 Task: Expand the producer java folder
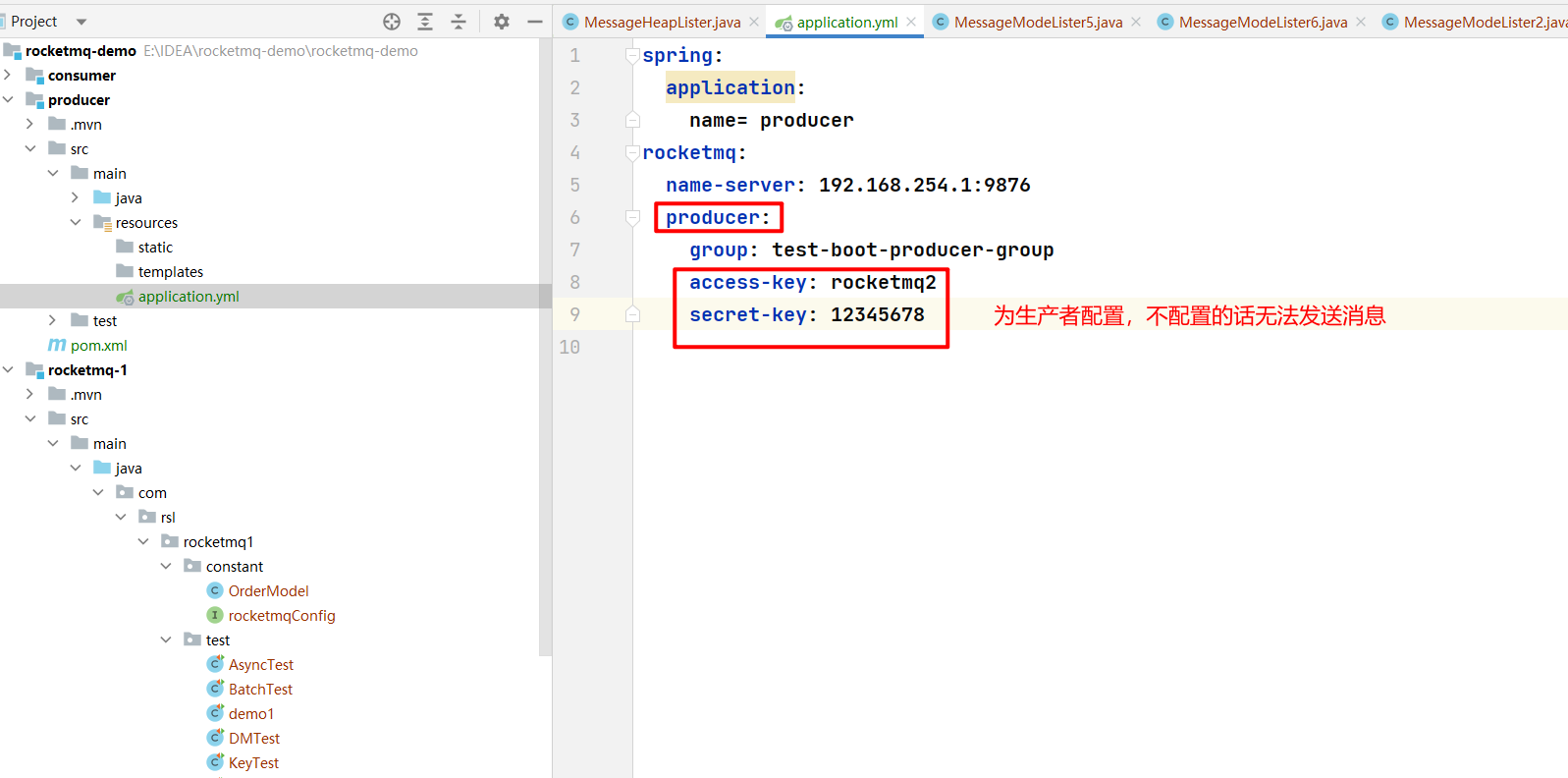(75, 197)
